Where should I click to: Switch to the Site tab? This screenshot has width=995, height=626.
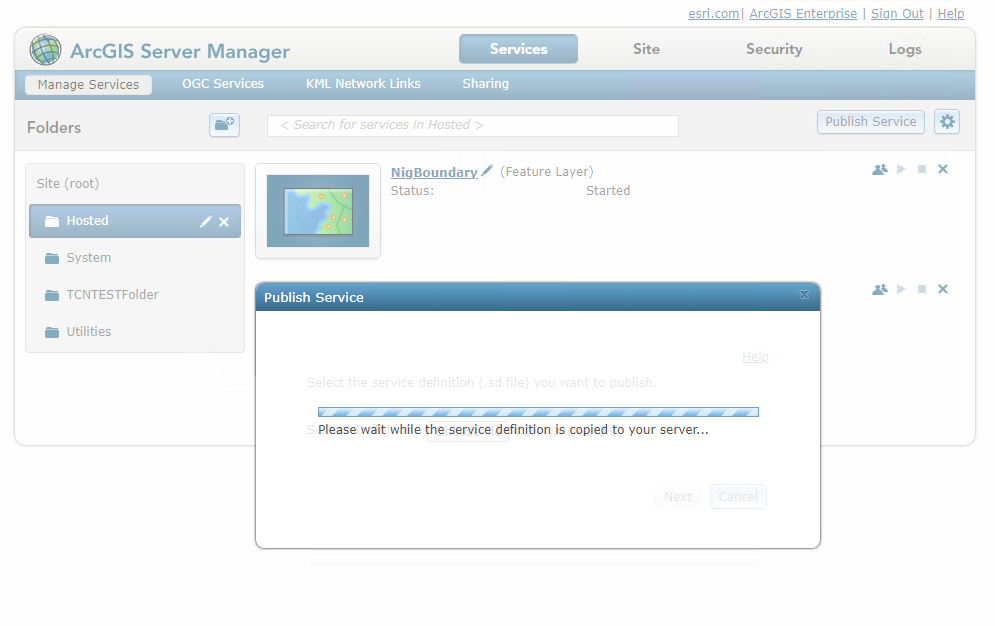point(646,49)
